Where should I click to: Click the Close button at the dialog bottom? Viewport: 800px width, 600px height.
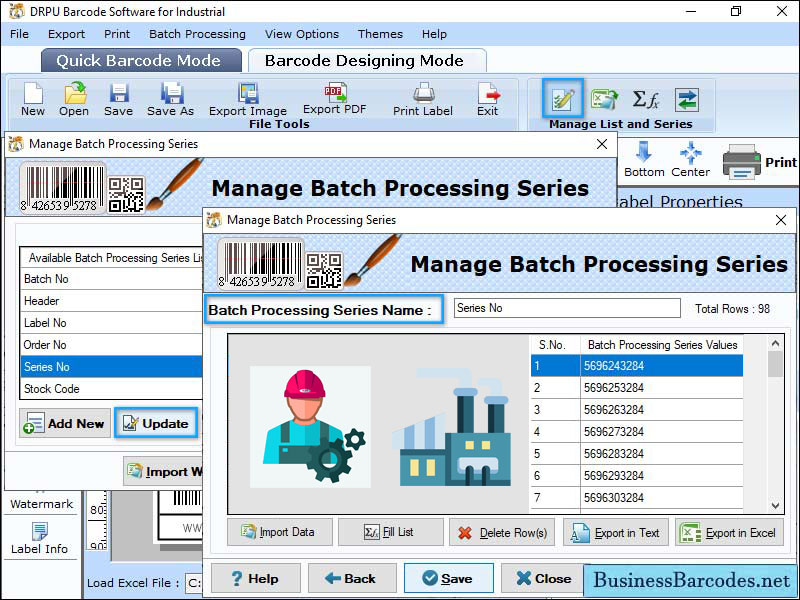pos(544,578)
